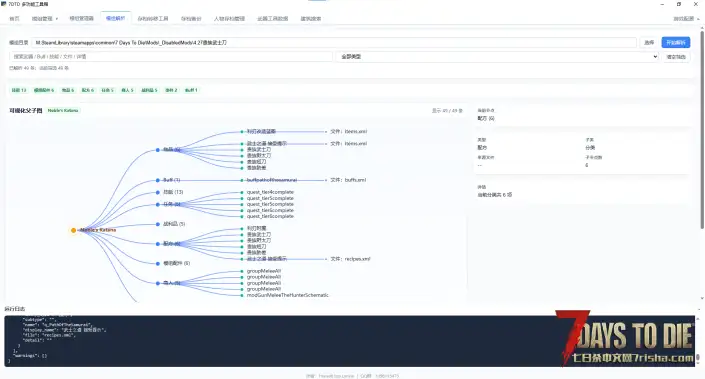Open the 存档备份 tab
705x379 pixels.
191,18
